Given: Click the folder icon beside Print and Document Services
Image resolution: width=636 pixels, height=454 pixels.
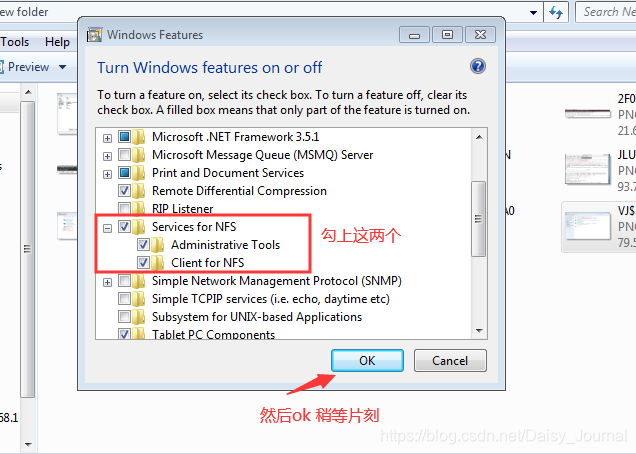Looking at the screenshot, I should point(139,173).
